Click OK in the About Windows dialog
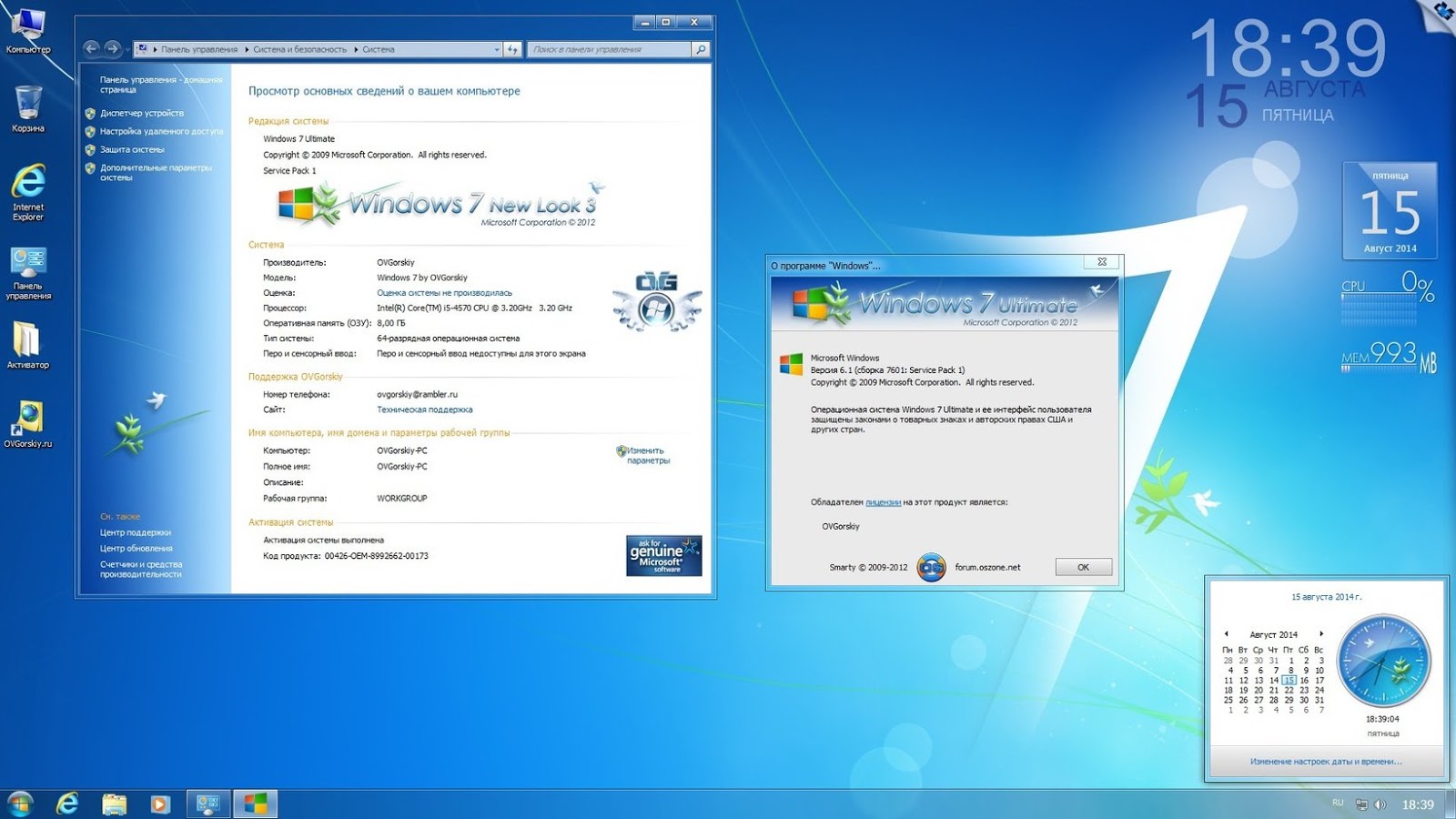Screen dimensions: 1456x819 click(x=1083, y=567)
